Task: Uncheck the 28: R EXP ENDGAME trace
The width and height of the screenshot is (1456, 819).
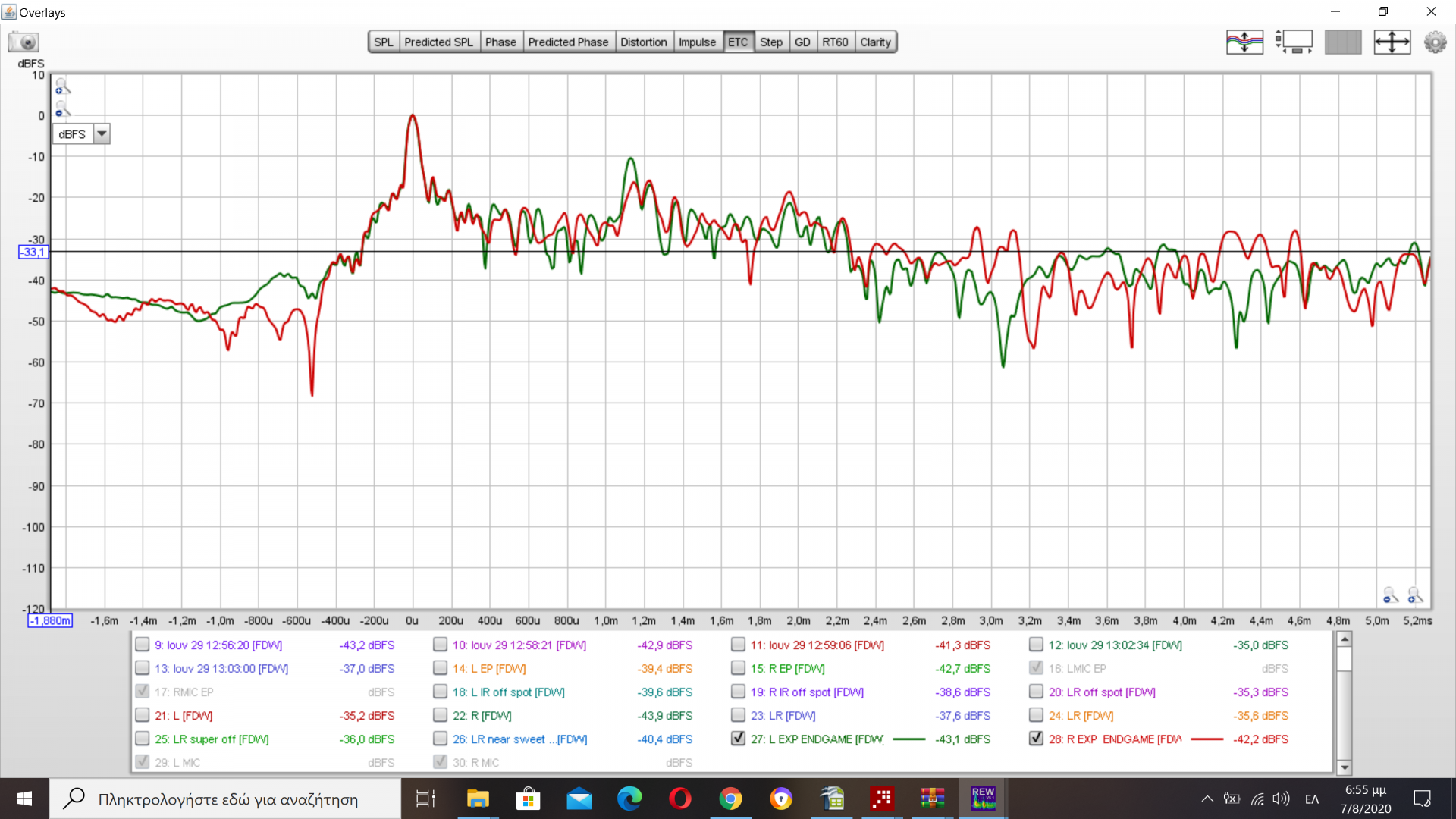Action: pos(1036,739)
